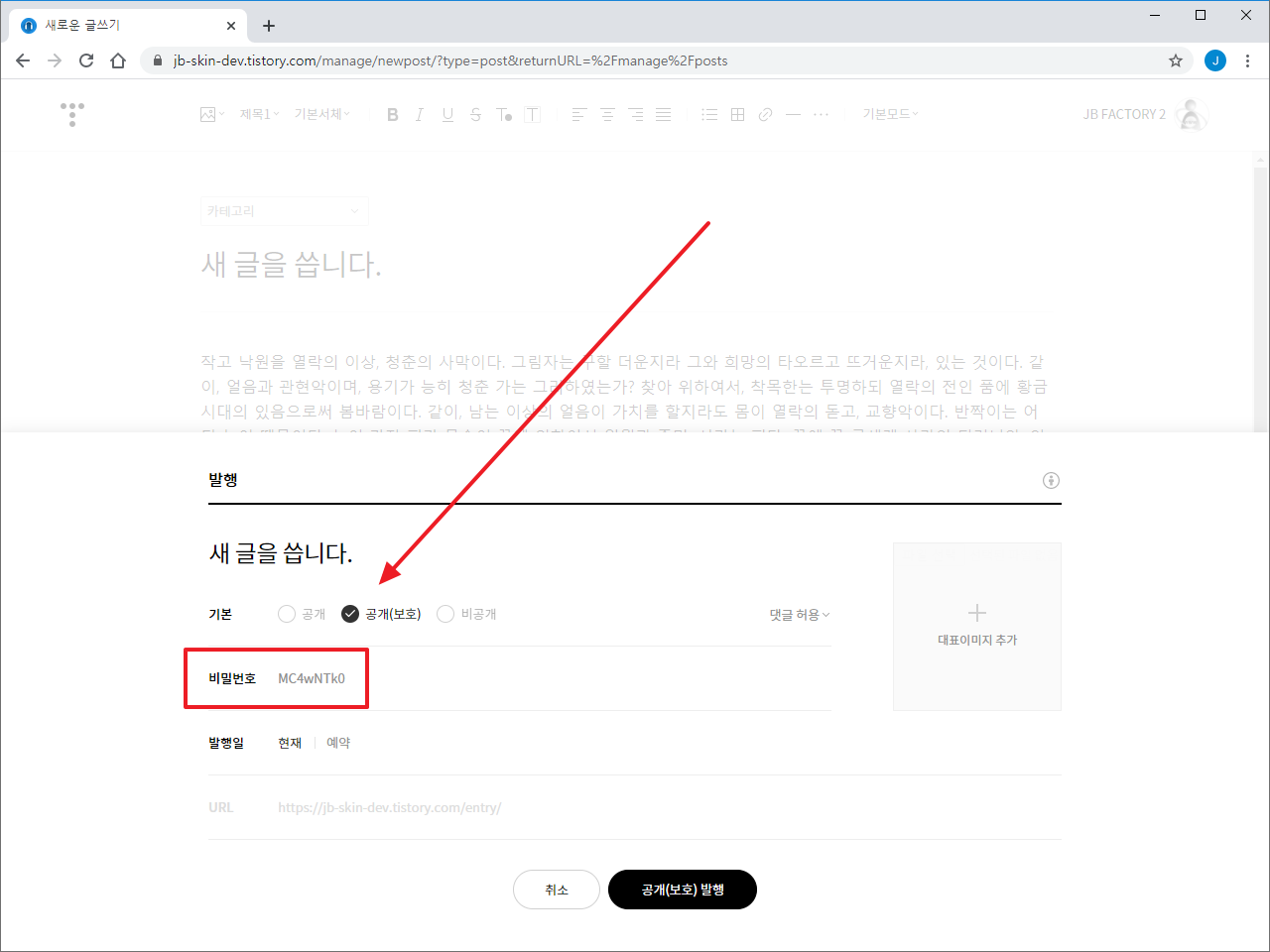1270x952 pixels.
Task: Click the editor post title 새 글을 씁니다.
Action: coord(291,264)
